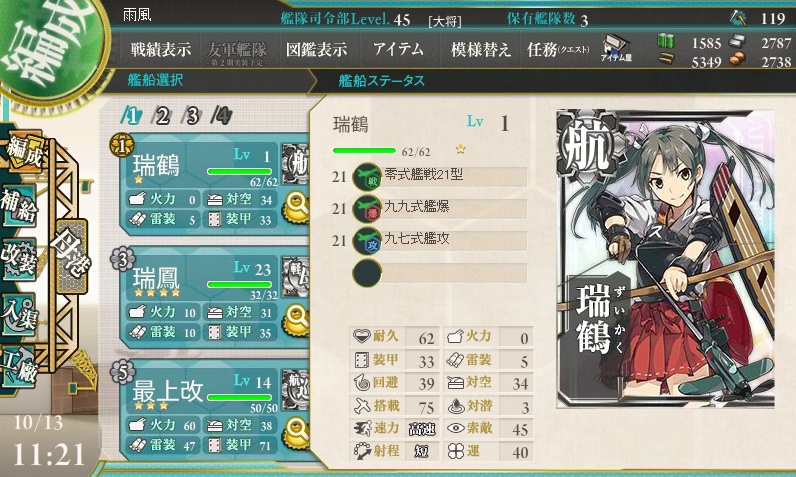The width and height of the screenshot is (796, 477).
Task: Click the magnifier icon on 瑞鳳's card
Action: point(297,320)
